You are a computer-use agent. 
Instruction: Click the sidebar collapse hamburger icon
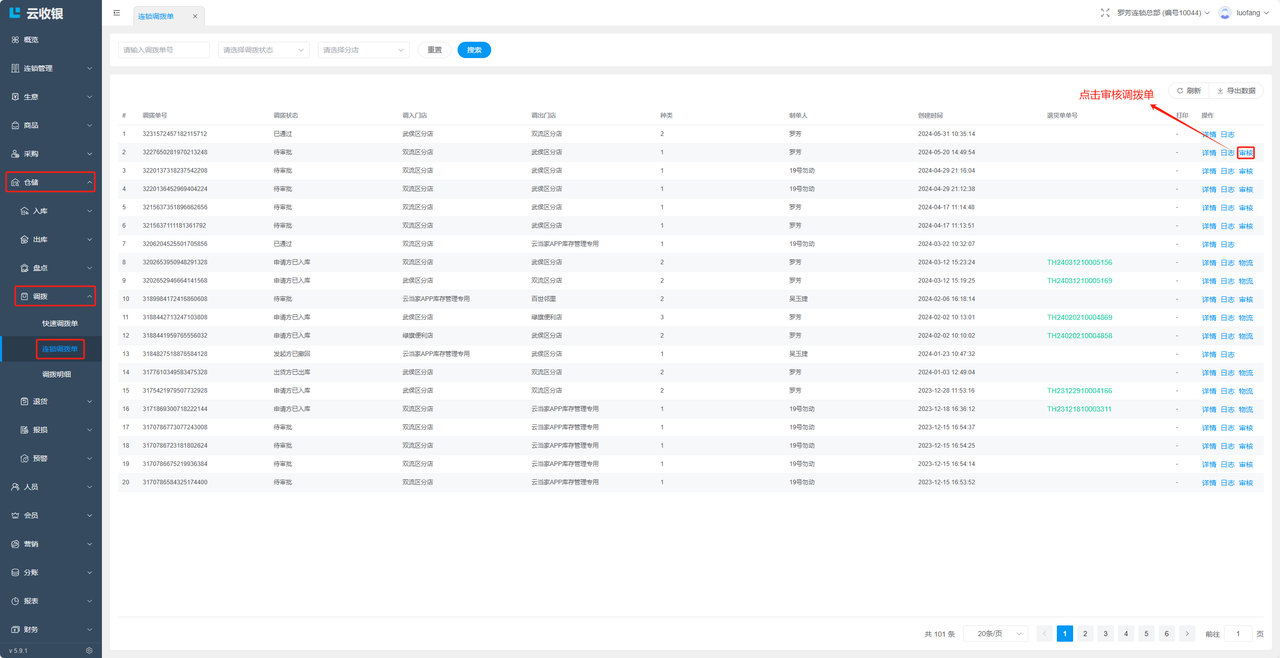[117, 13]
